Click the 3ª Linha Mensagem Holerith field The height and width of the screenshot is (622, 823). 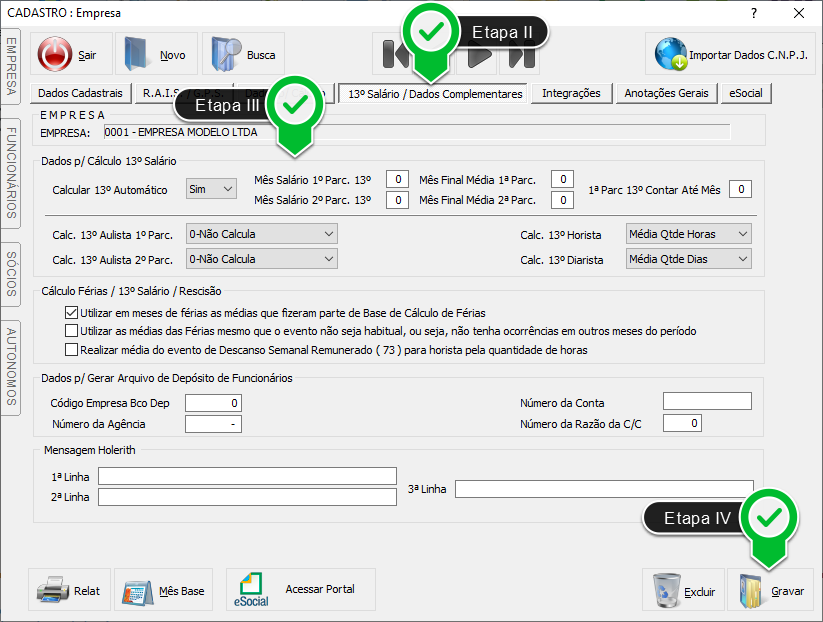tap(604, 489)
